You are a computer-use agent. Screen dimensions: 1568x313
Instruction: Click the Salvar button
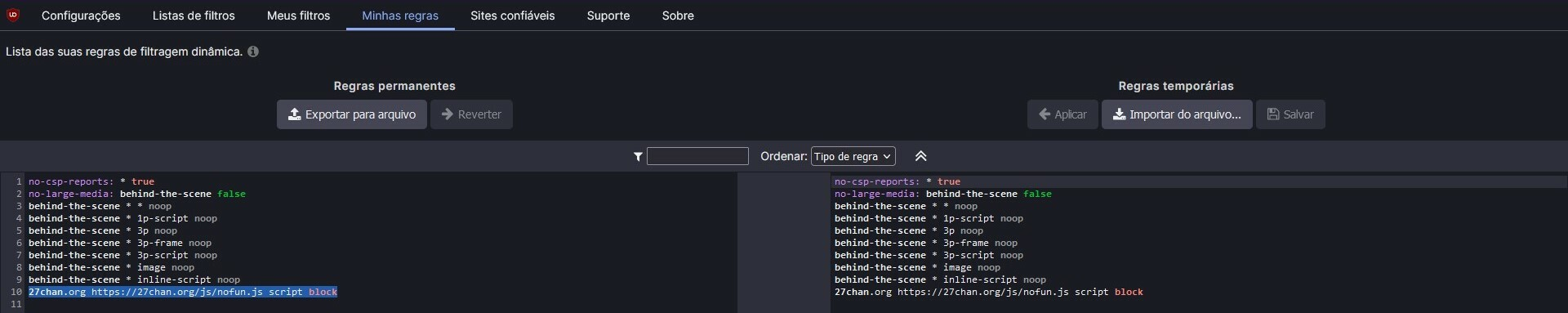pos(1290,114)
